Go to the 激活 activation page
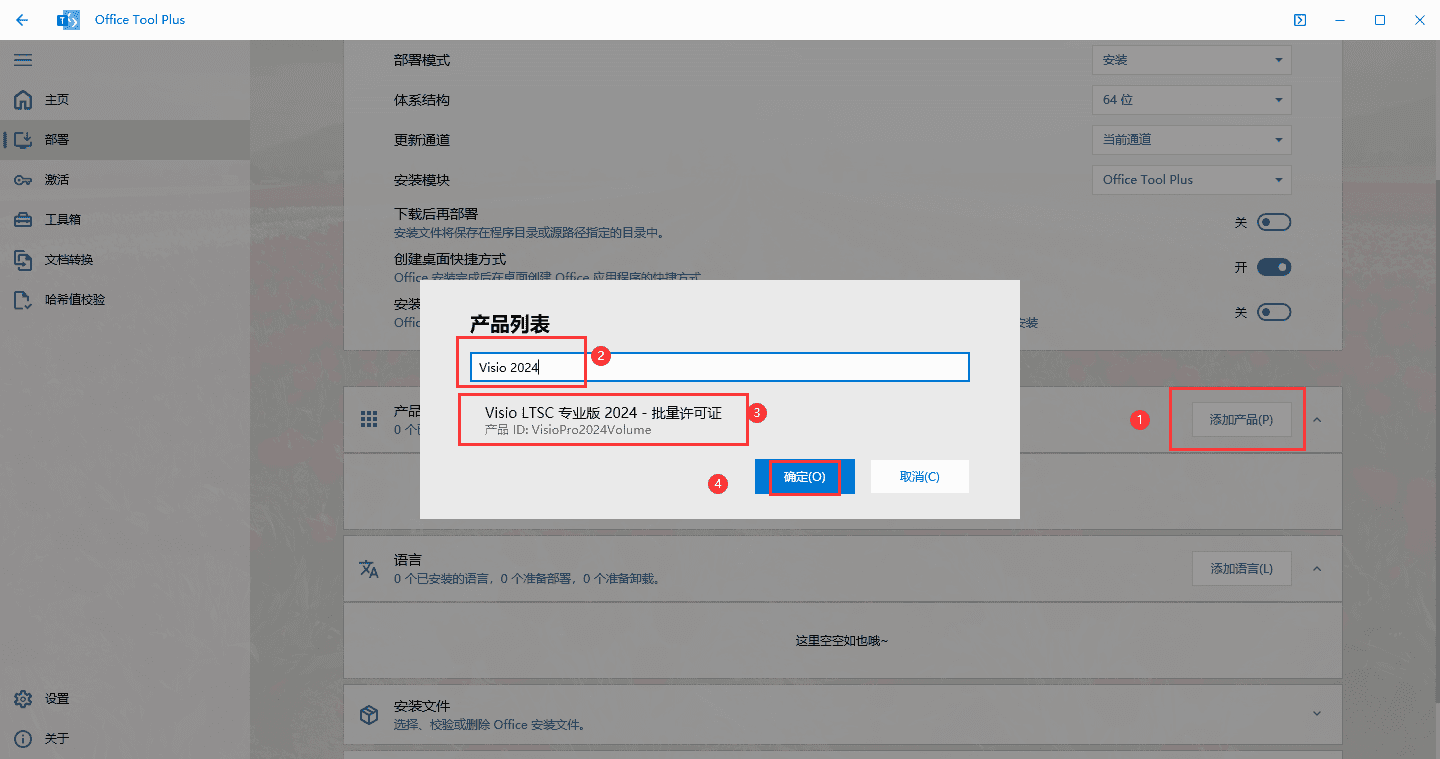 124,180
